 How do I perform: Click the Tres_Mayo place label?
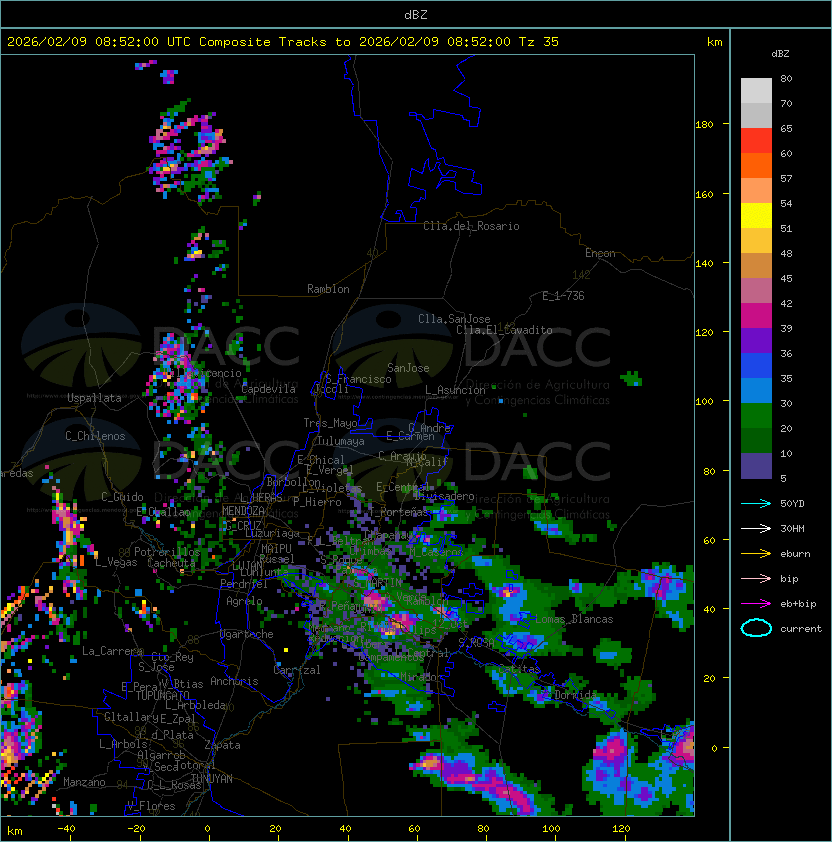click(330, 423)
